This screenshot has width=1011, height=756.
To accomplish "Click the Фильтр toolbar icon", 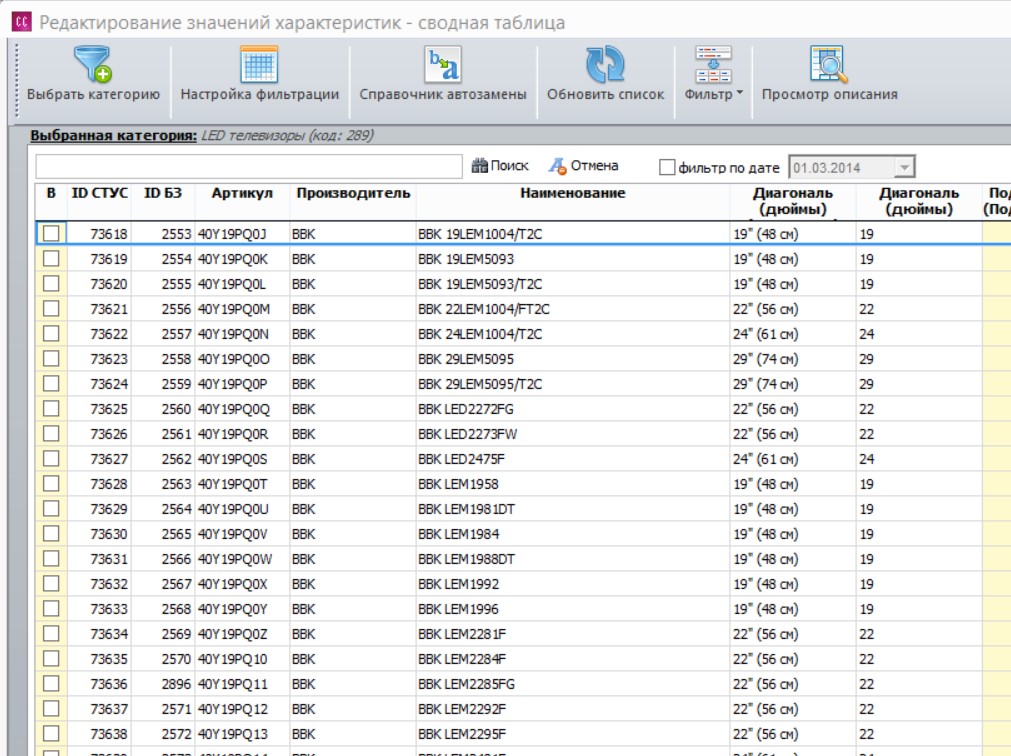I will [x=712, y=63].
